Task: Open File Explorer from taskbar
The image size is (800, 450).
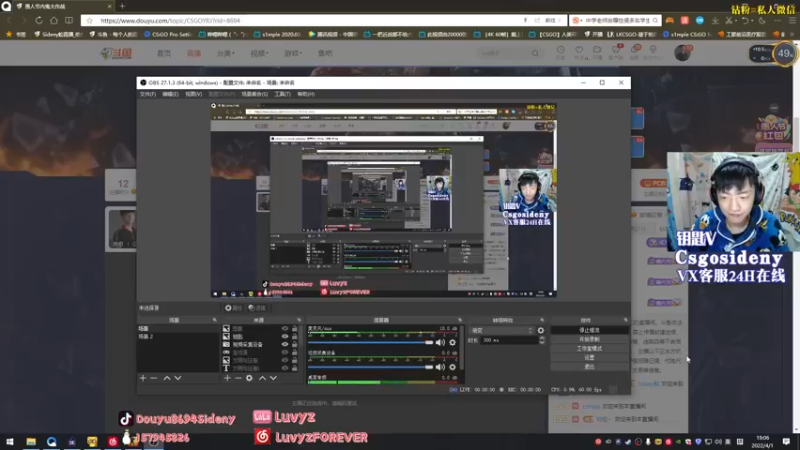Action: click(31, 441)
